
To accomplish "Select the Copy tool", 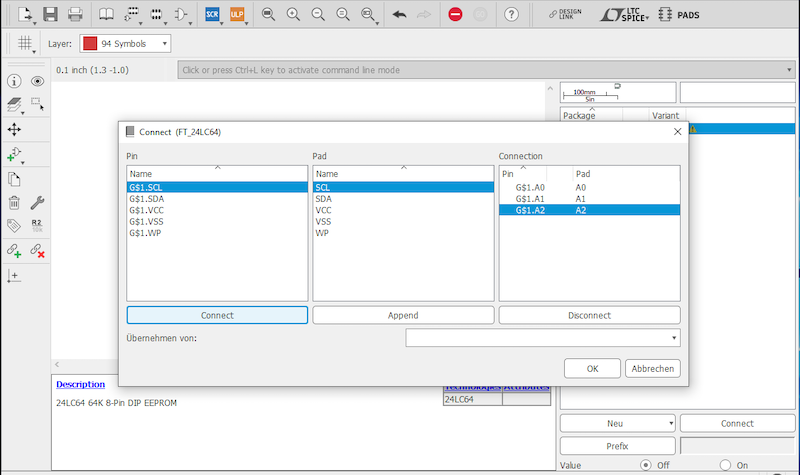I will (x=14, y=179).
